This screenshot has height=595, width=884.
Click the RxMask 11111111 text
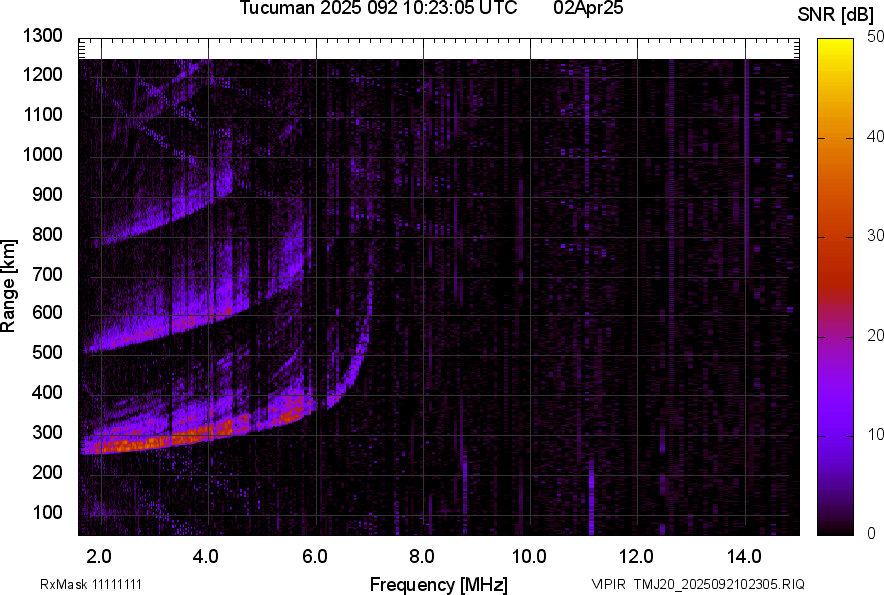tap(76, 584)
